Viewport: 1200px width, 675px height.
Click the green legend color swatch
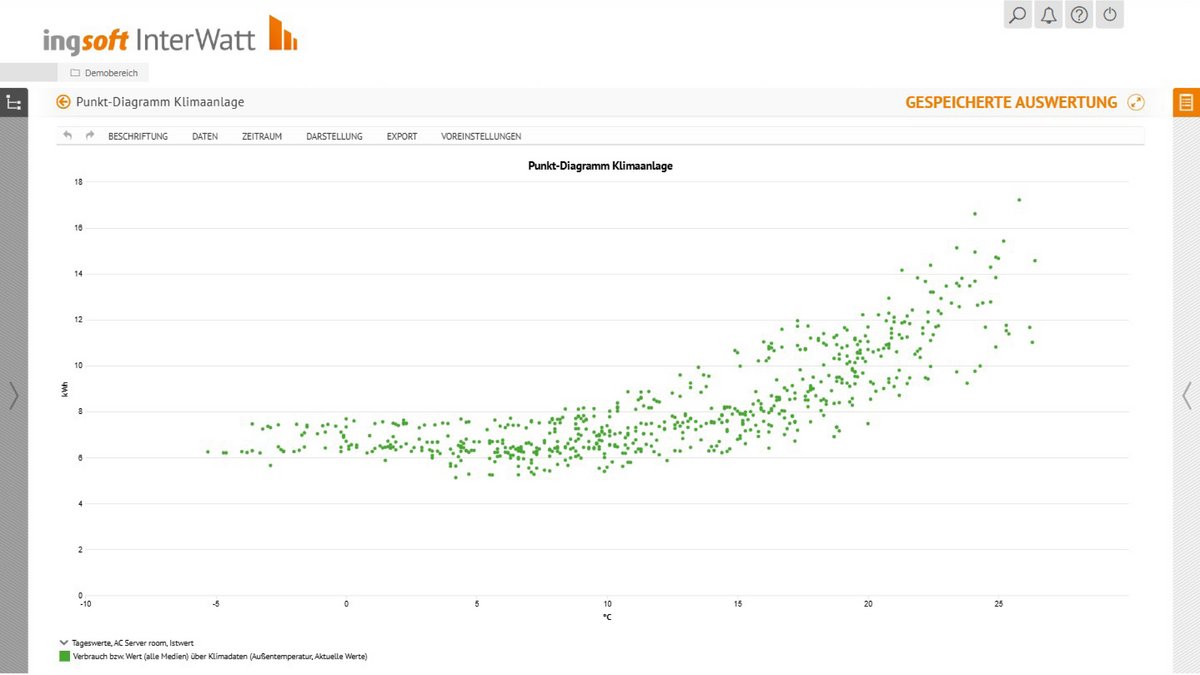click(x=64, y=657)
